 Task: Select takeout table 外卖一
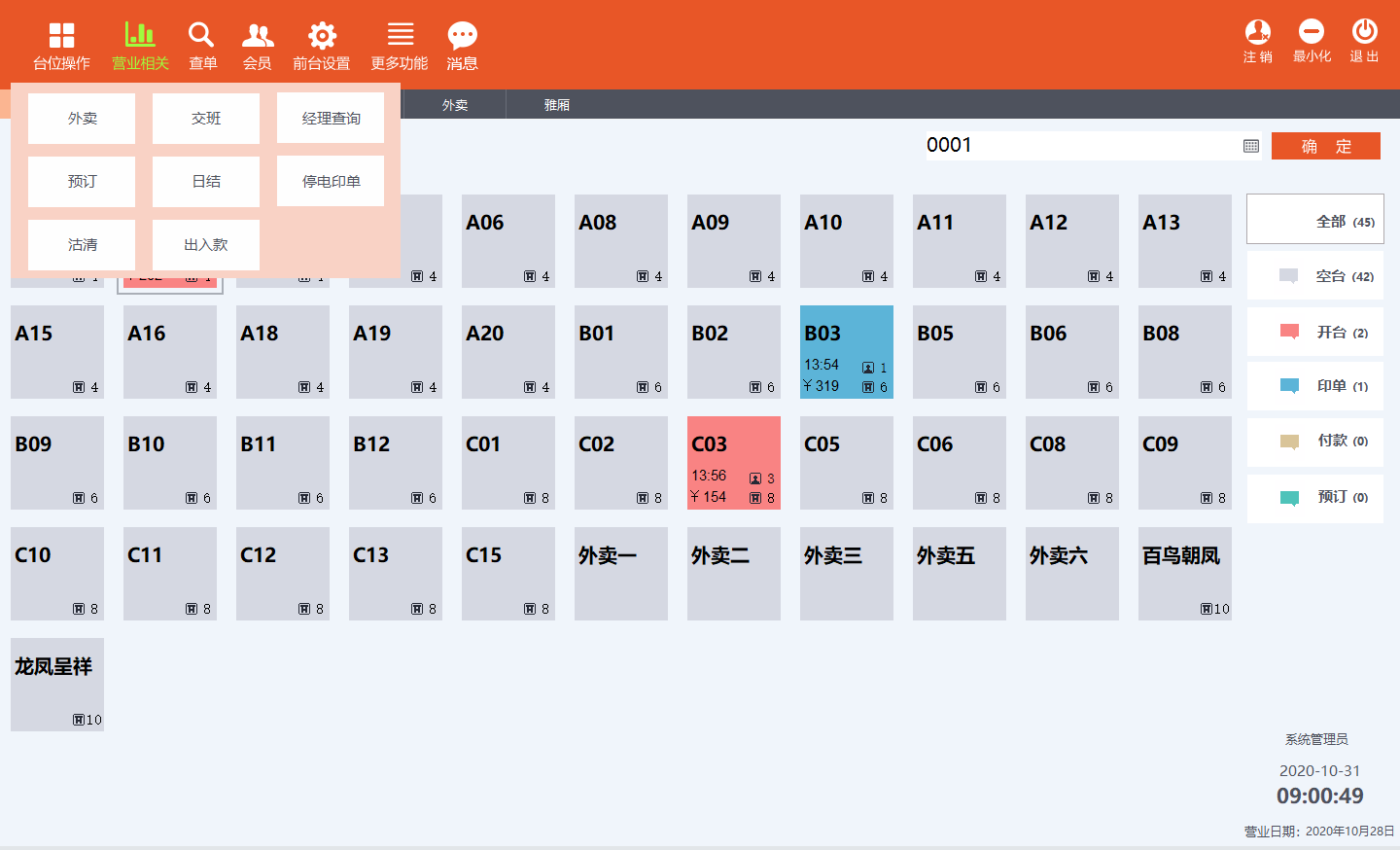click(621, 574)
